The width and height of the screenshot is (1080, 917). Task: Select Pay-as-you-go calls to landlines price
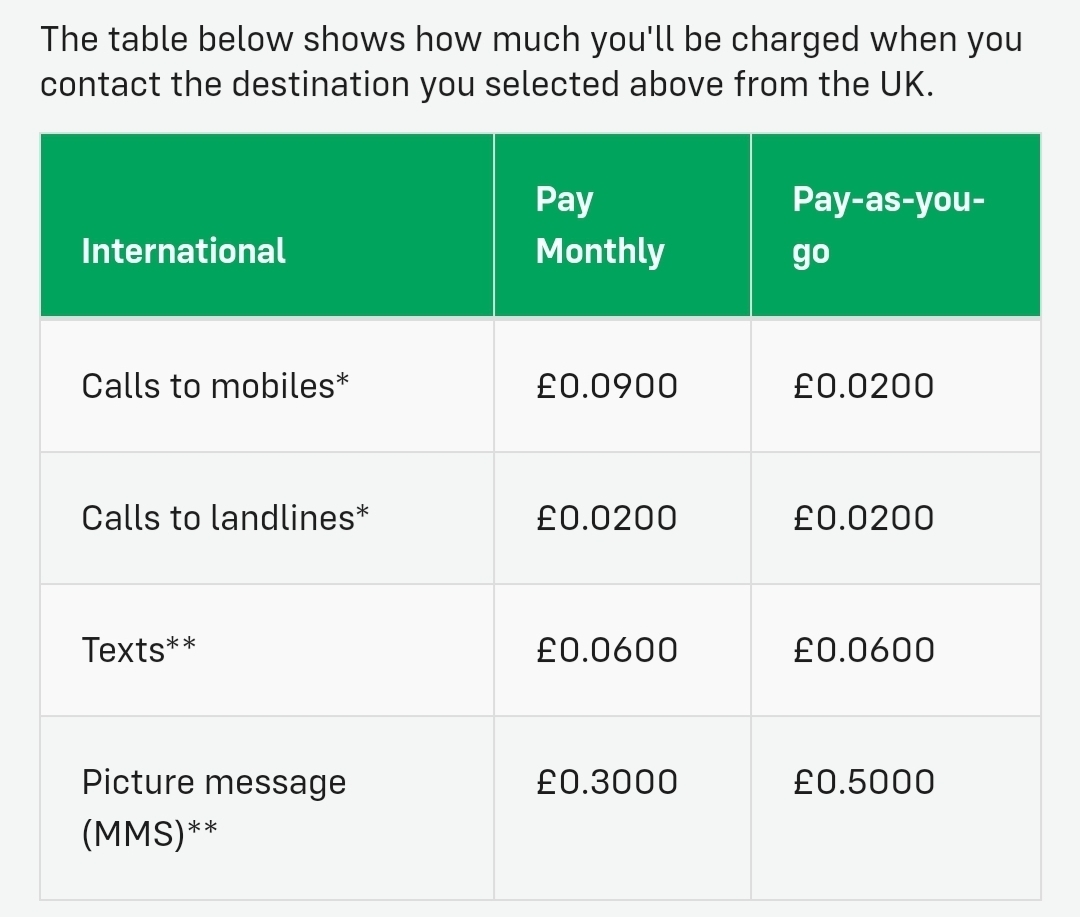click(x=864, y=518)
